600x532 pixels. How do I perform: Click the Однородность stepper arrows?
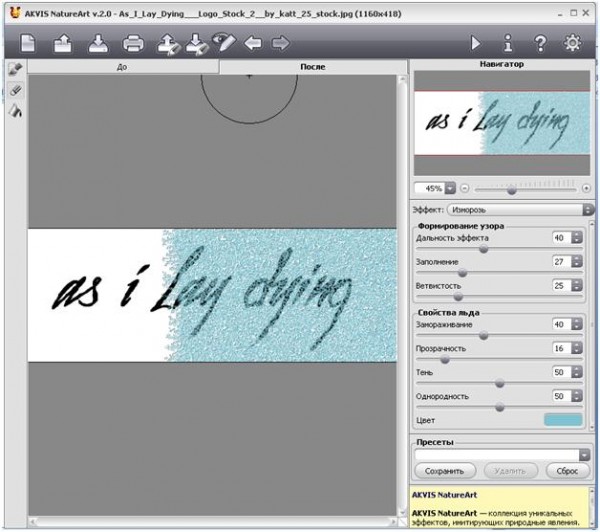pos(577,396)
